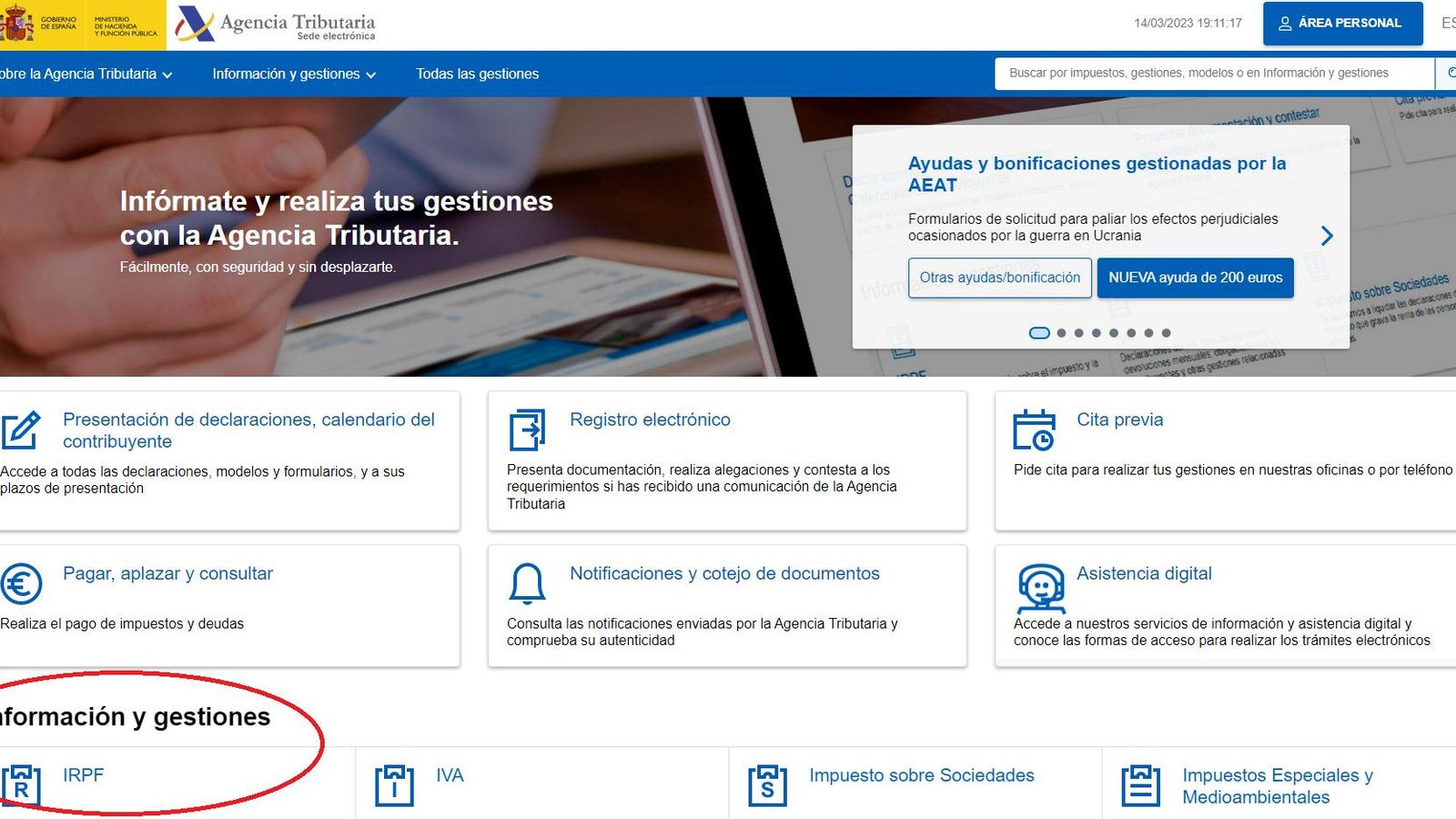Select the seventh carousel dot
The image size is (1456, 819).
pyautogui.click(x=1148, y=333)
